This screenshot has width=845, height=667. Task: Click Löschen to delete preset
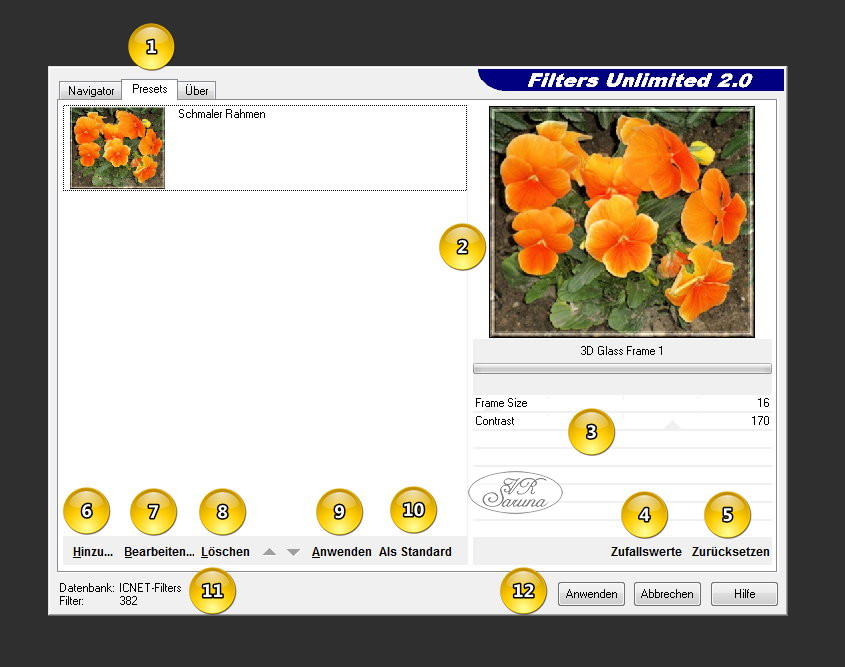click(x=225, y=552)
